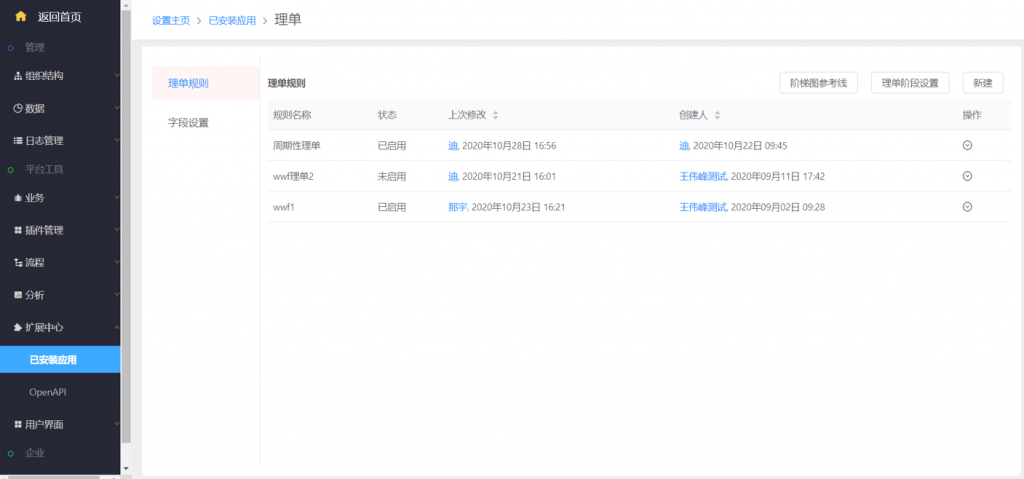Screen dimensions: 1024x479
Task: Click the 日志管理 list icon
Action: click(17, 141)
